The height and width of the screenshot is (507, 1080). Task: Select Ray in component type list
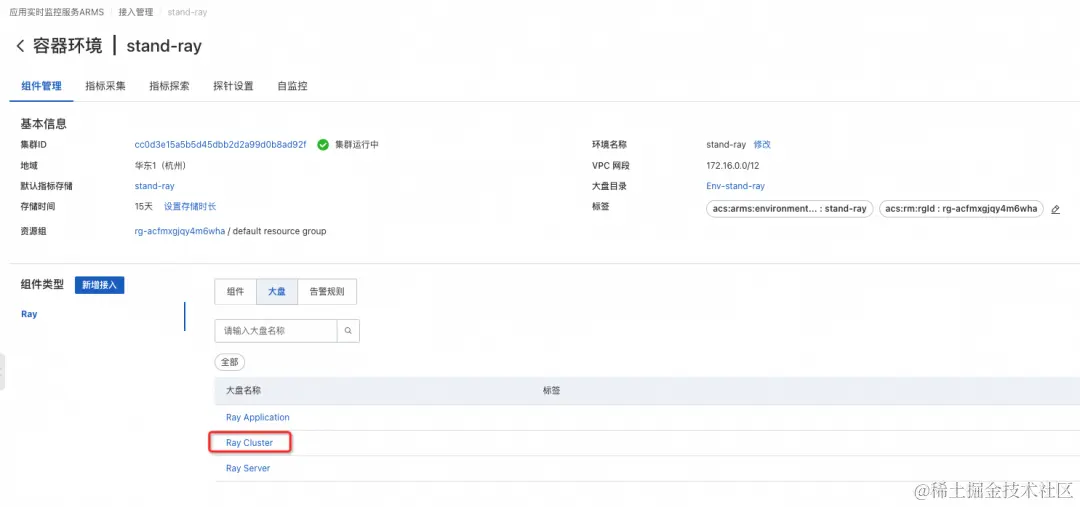coord(29,314)
